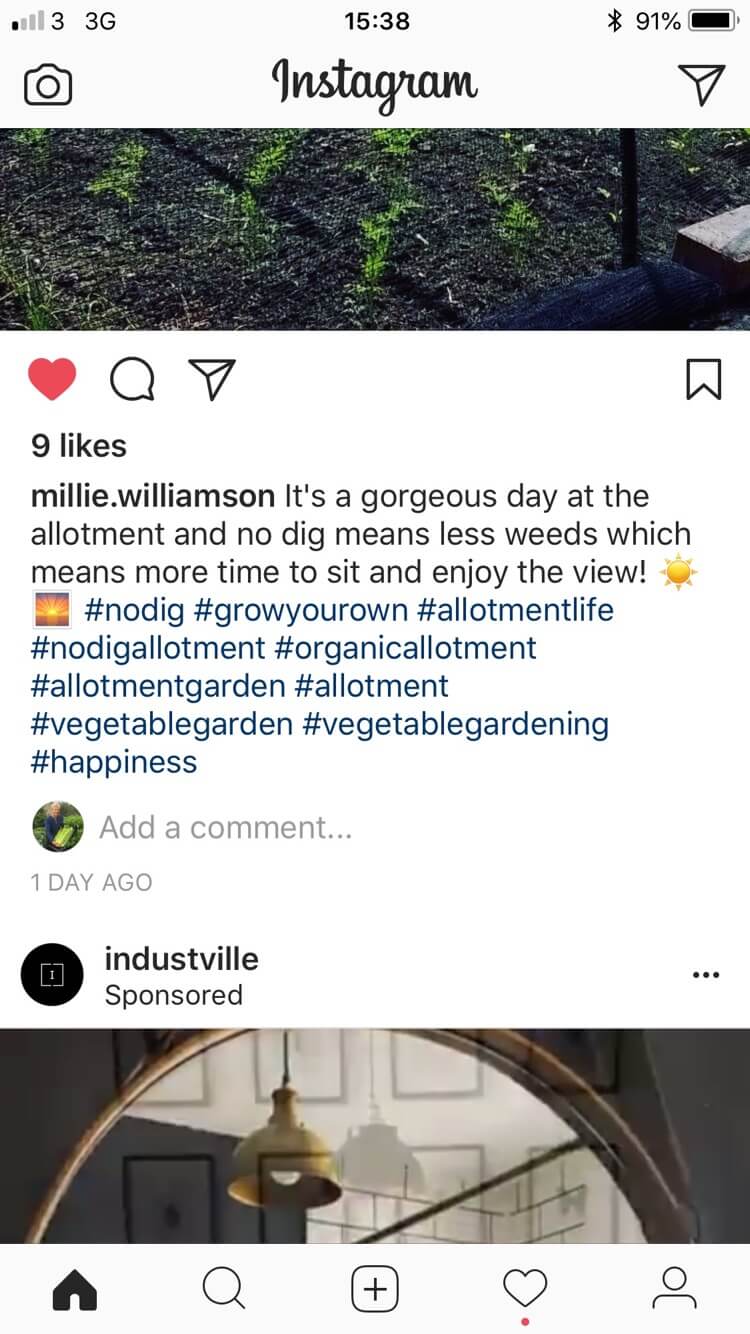Screen dimensions: 750x1334
Task: View the 9 likes list
Action: (79, 446)
